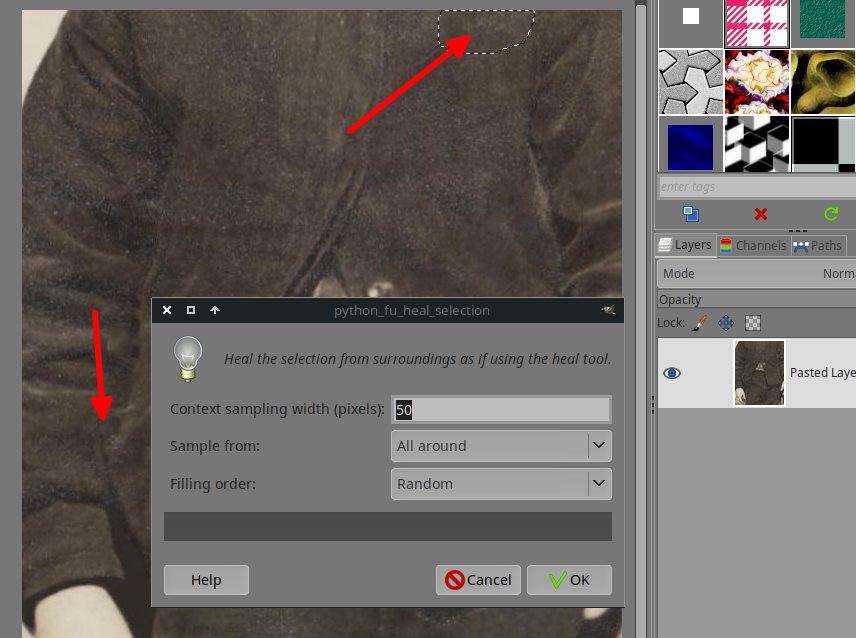Screen dimensions: 856x638
Task: Switch to the Paths tab
Action: point(818,246)
